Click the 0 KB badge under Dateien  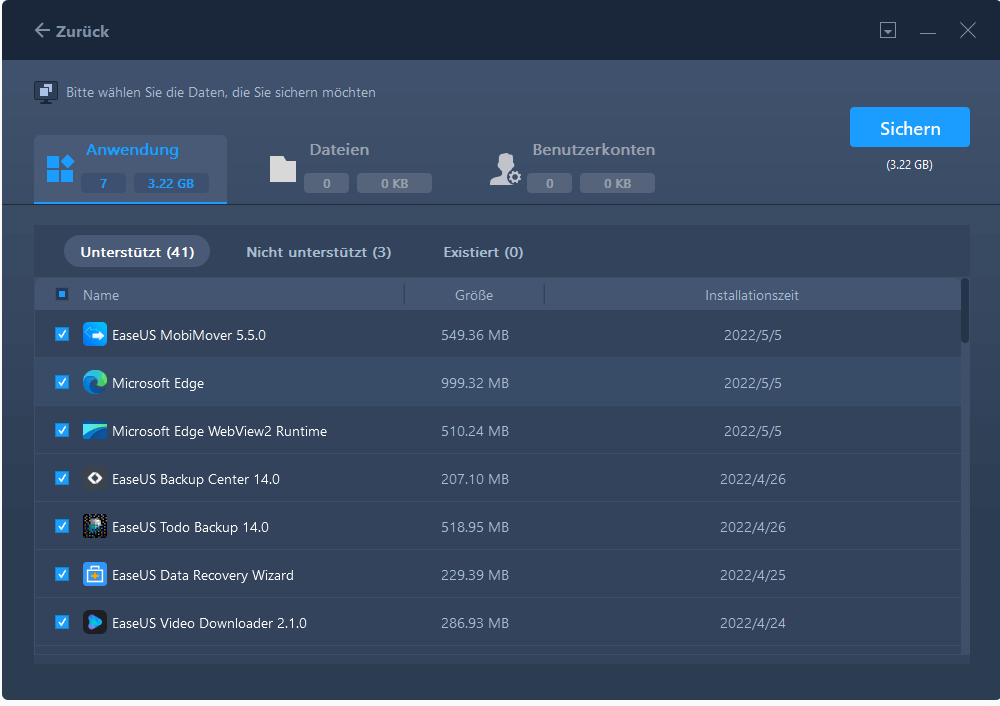point(394,184)
